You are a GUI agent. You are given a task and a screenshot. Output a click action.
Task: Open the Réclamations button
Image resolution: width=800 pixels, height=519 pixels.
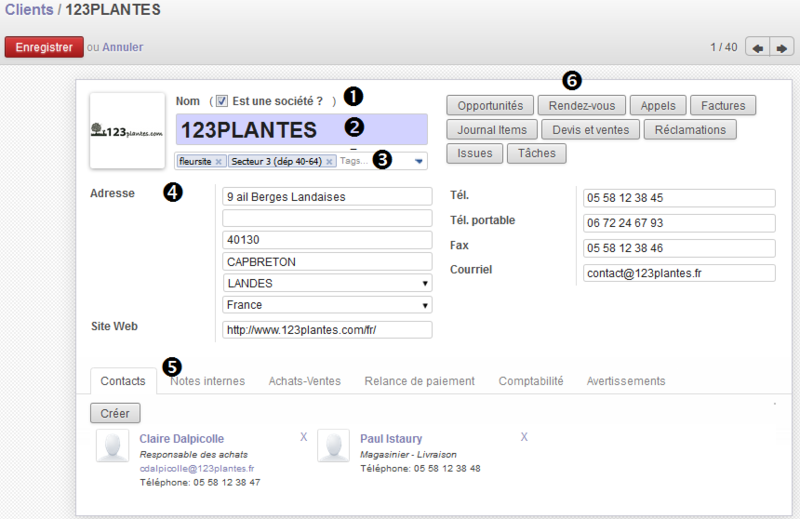pos(690,130)
